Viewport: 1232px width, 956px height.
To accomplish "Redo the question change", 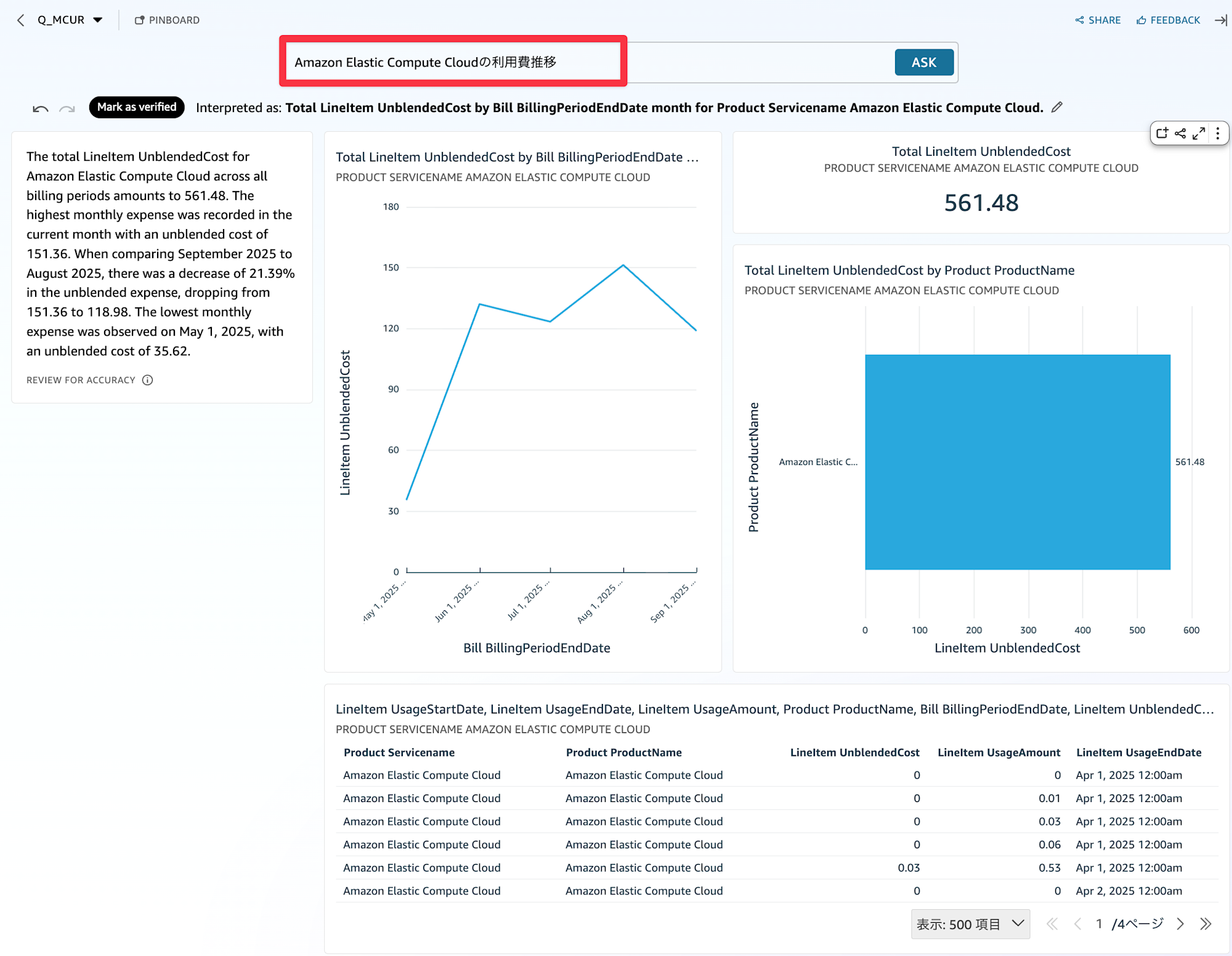I will pyautogui.click(x=67, y=108).
